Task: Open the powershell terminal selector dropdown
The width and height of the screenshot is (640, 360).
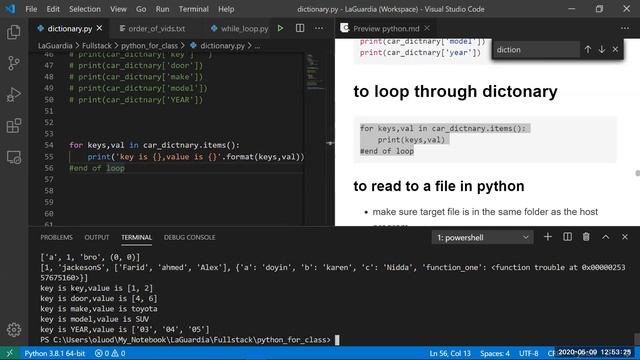Action: point(482,238)
